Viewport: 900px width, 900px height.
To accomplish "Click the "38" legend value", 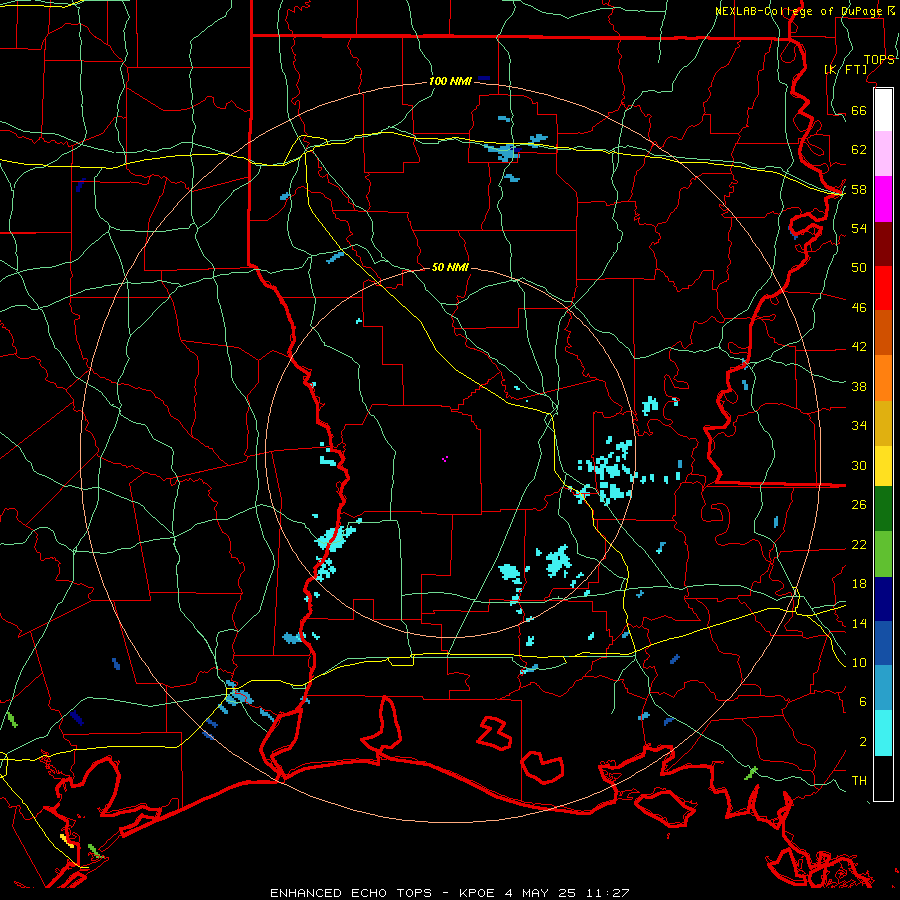I will point(859,386).
